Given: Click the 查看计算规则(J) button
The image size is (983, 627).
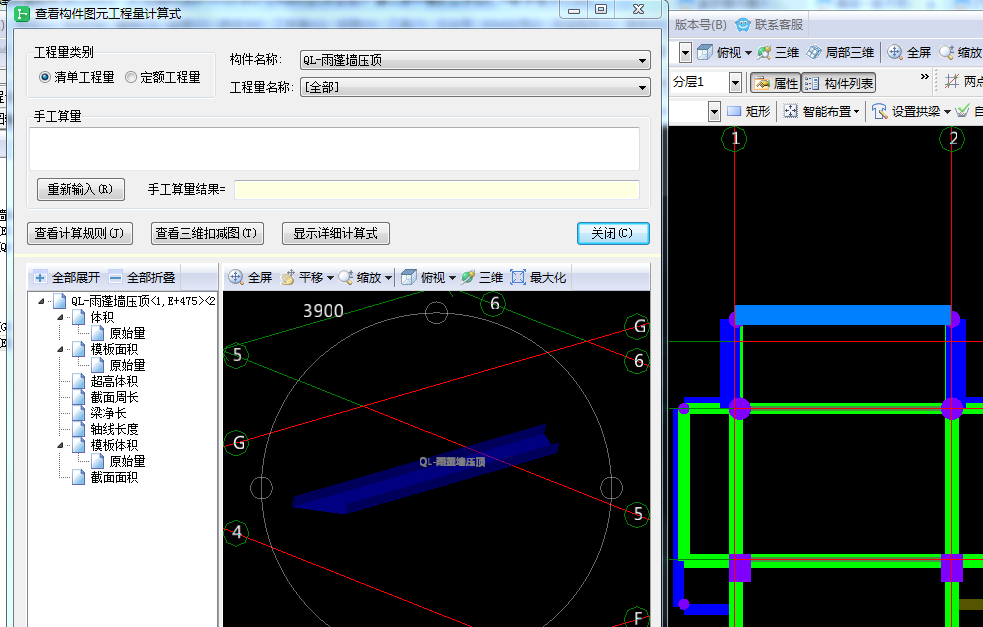Looking at the screenshot, I should 80,233.
